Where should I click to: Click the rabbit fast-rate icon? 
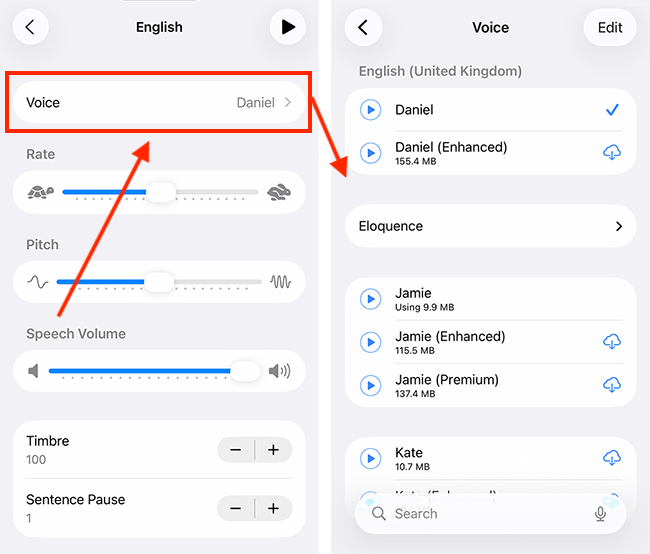pyautogui.click(x=279, y=192)
